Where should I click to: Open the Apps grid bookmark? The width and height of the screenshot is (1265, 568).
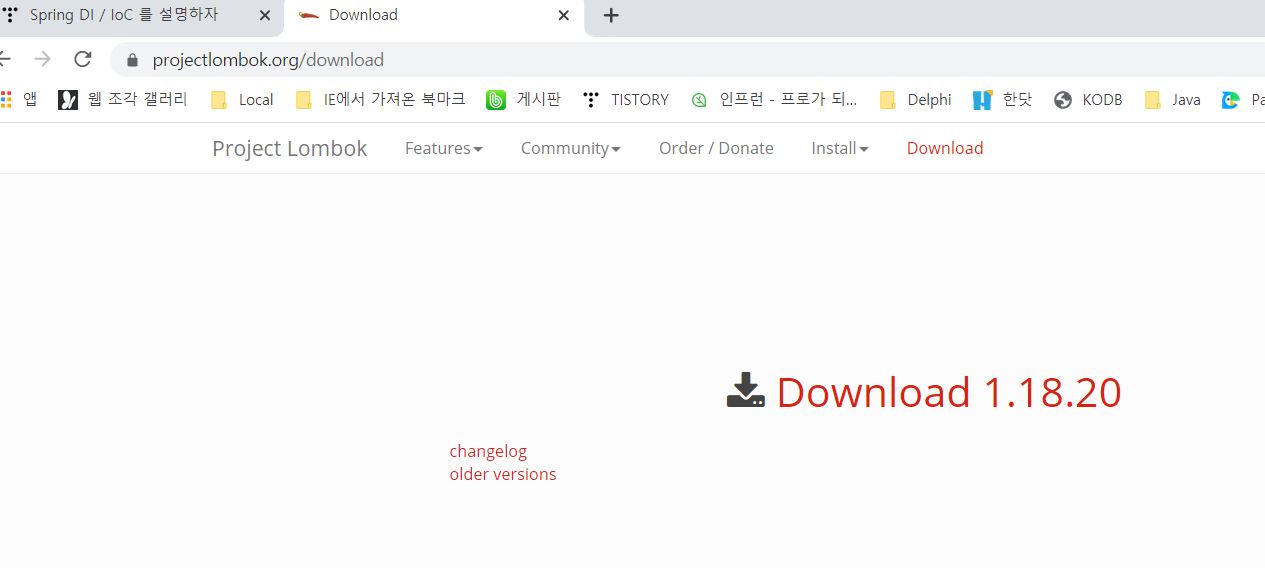coord(19,99)
